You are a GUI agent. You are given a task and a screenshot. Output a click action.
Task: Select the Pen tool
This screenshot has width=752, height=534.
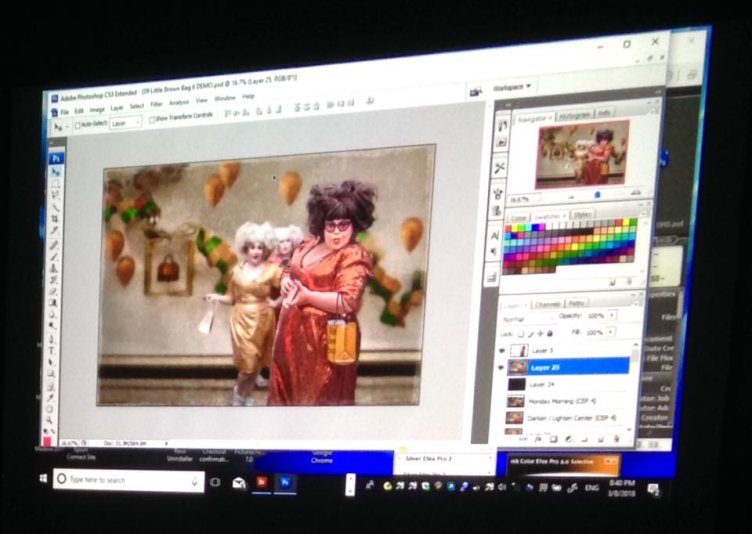pos(52,339)
